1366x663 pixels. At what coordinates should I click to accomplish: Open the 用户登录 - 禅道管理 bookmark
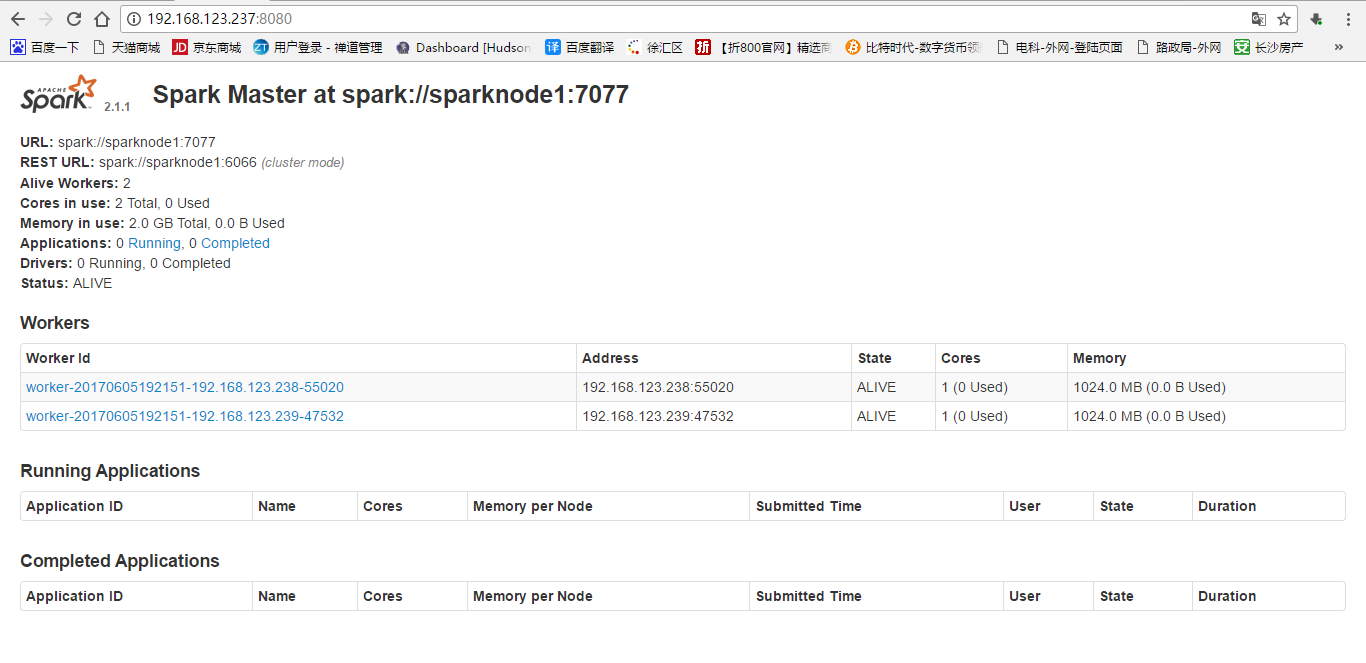(318, 47)
